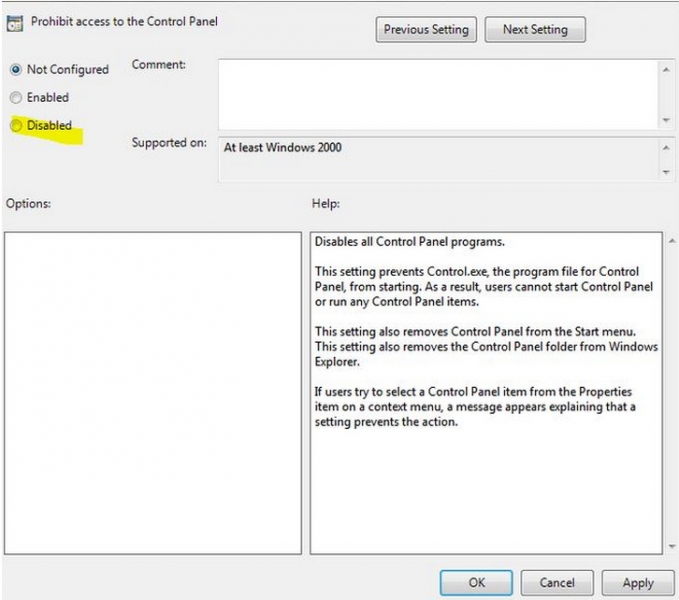
Task: Confirm the dialog with OK
Action: tap(476, 582)
